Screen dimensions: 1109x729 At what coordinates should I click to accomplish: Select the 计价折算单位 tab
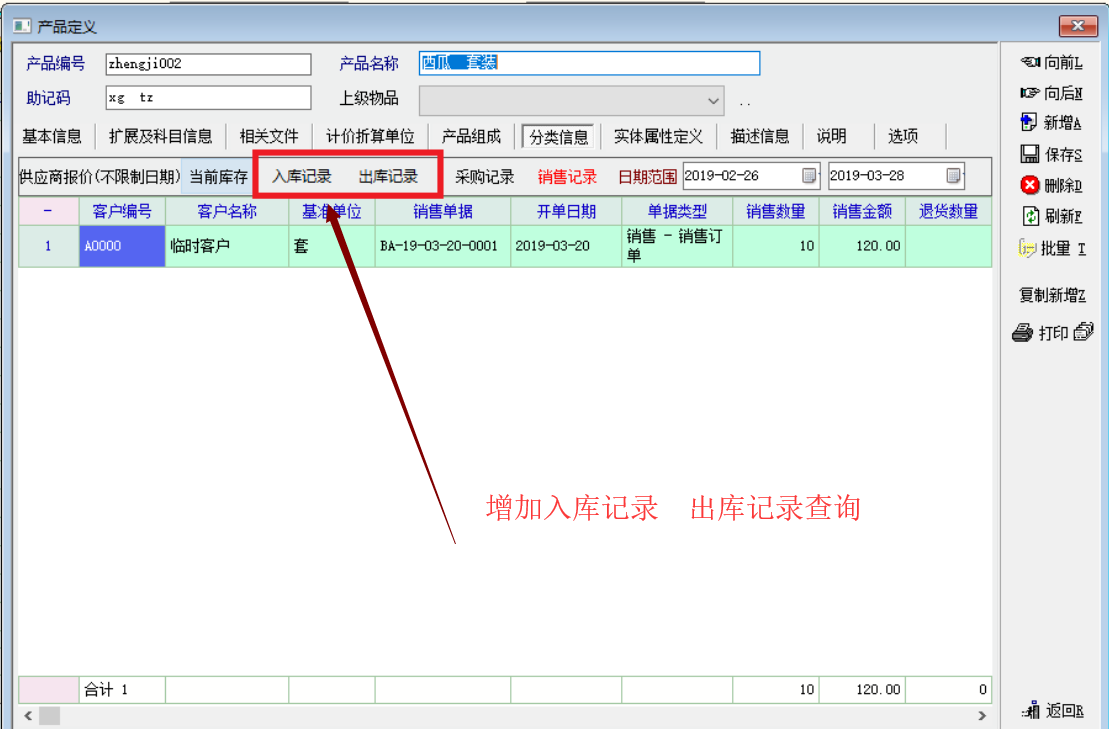pos(370,136)
